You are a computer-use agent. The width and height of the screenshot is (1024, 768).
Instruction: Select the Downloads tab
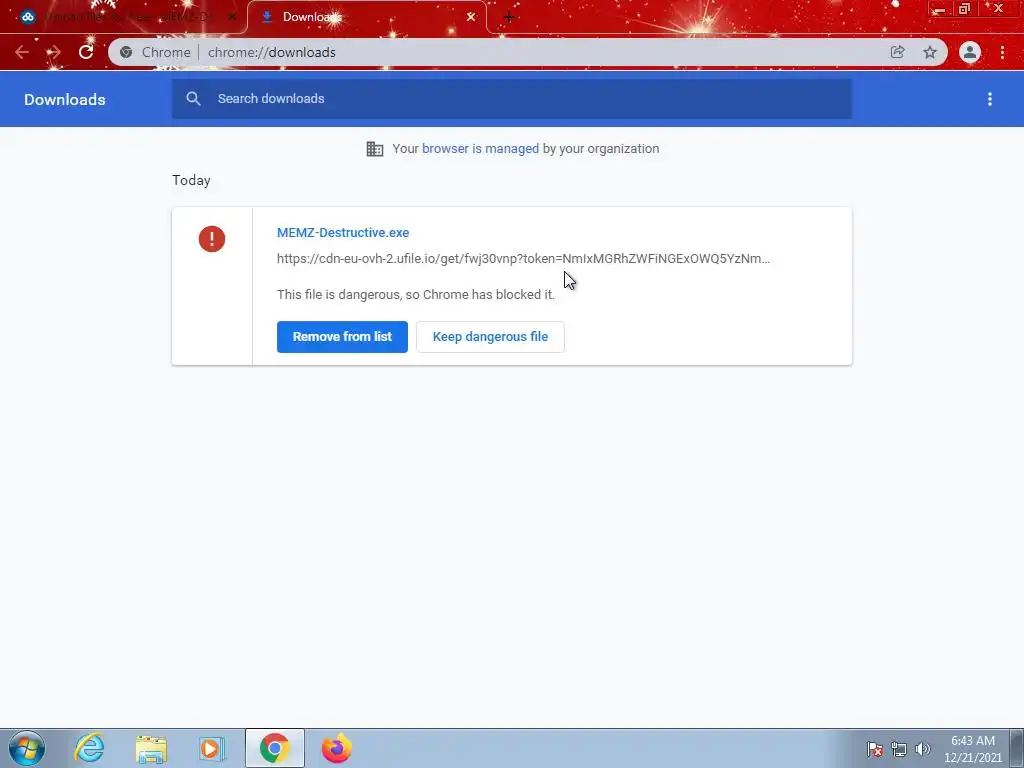(x=366, y=17)
